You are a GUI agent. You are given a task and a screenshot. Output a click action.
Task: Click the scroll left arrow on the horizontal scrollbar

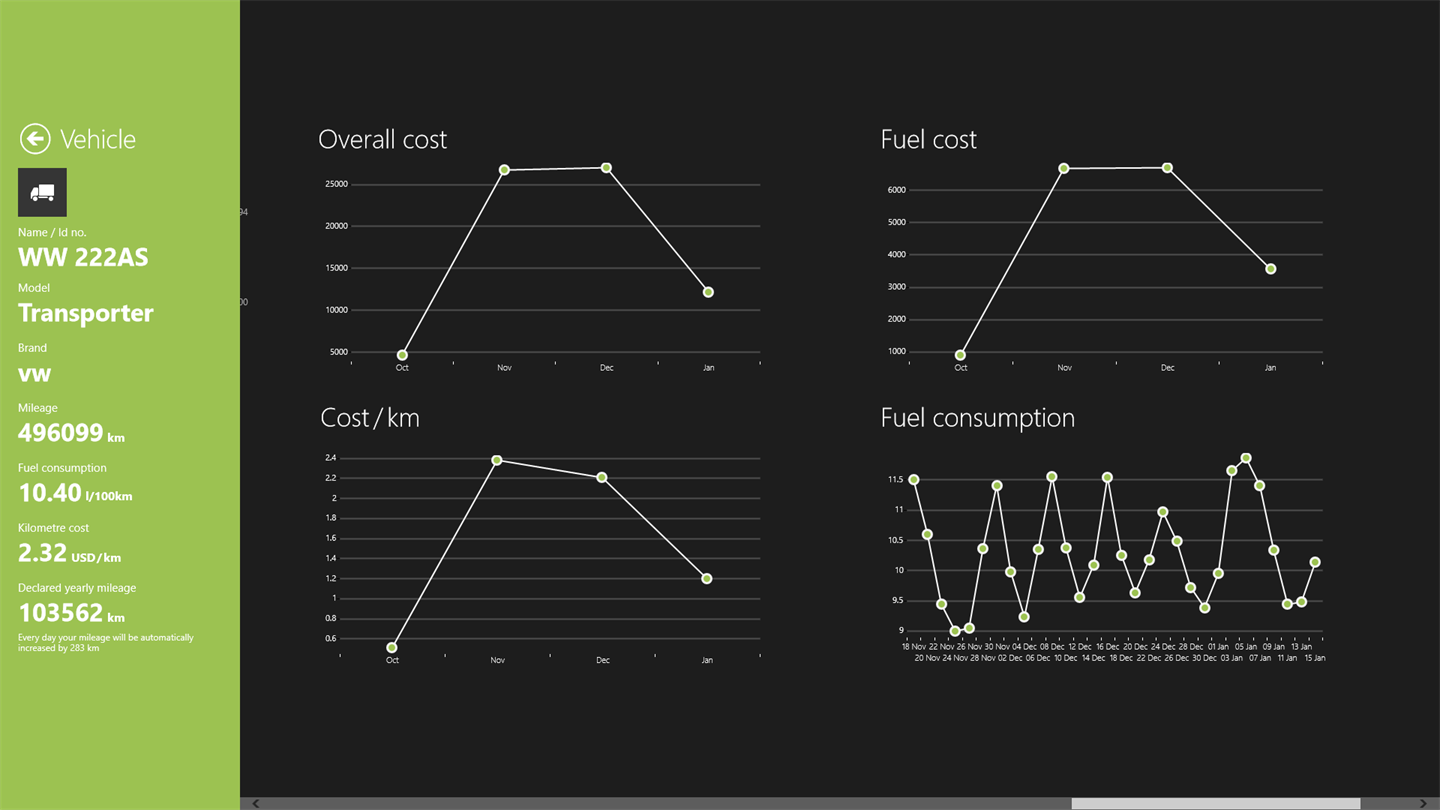coord(256,804)
